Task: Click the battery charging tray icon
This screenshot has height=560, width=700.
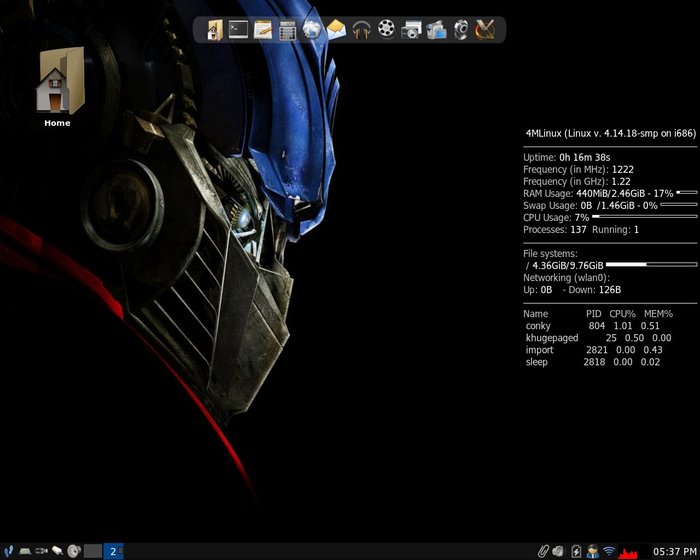Action: pyautogui.click(x=576, y=551)
